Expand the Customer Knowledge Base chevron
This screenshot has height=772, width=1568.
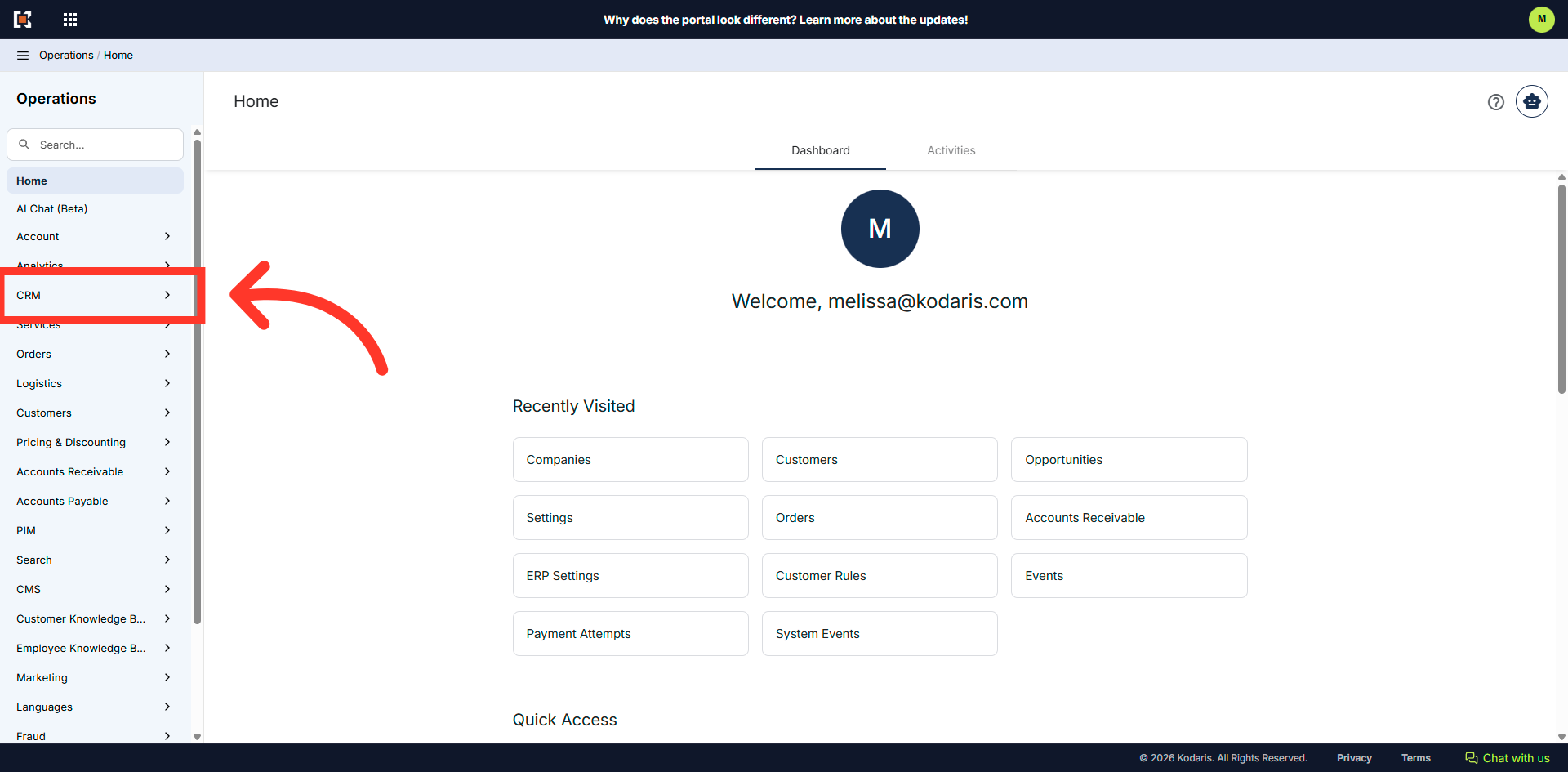tap(167, 618)
